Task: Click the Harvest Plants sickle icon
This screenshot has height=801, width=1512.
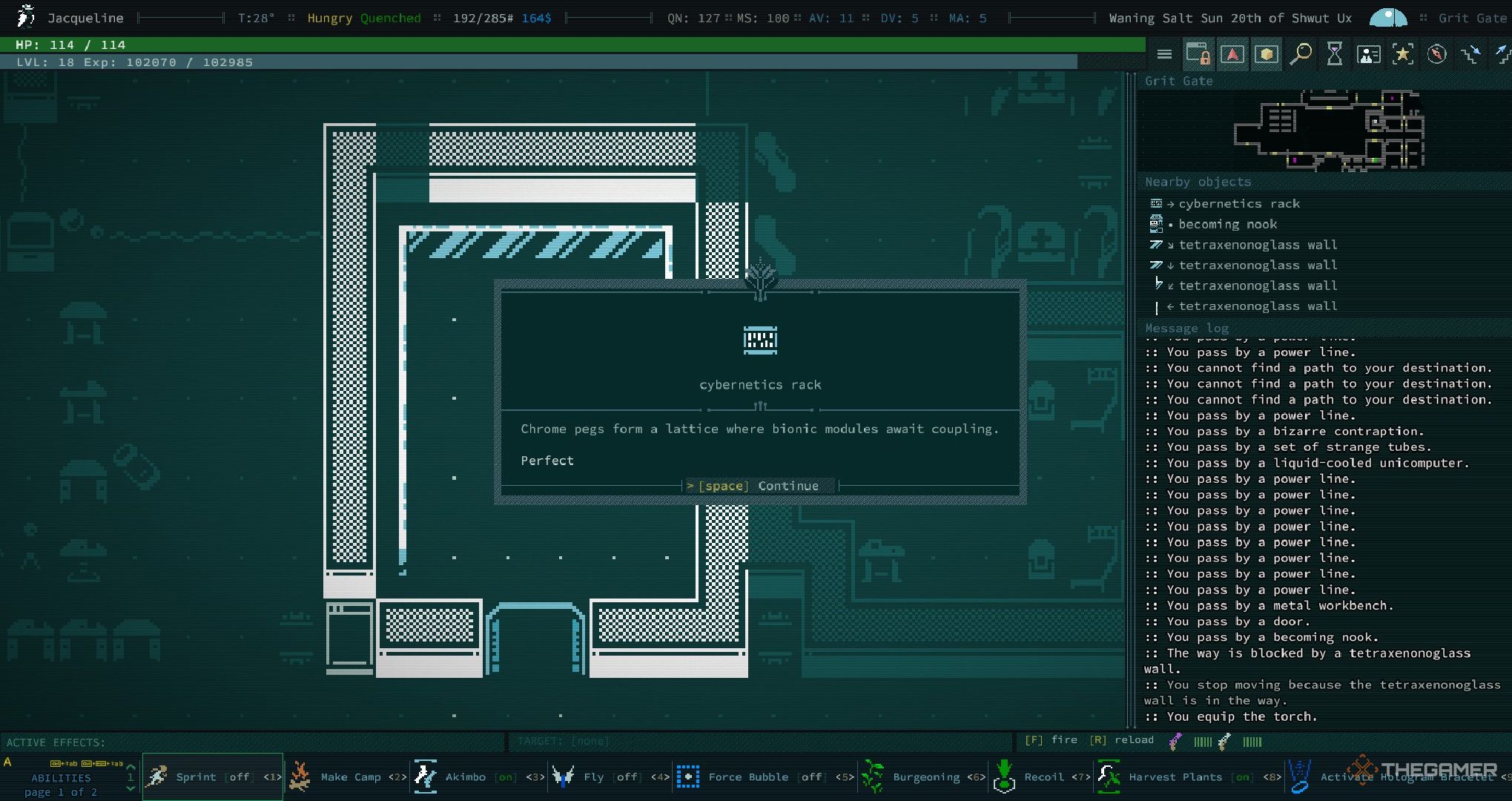Action: (x=1108, y=777)
